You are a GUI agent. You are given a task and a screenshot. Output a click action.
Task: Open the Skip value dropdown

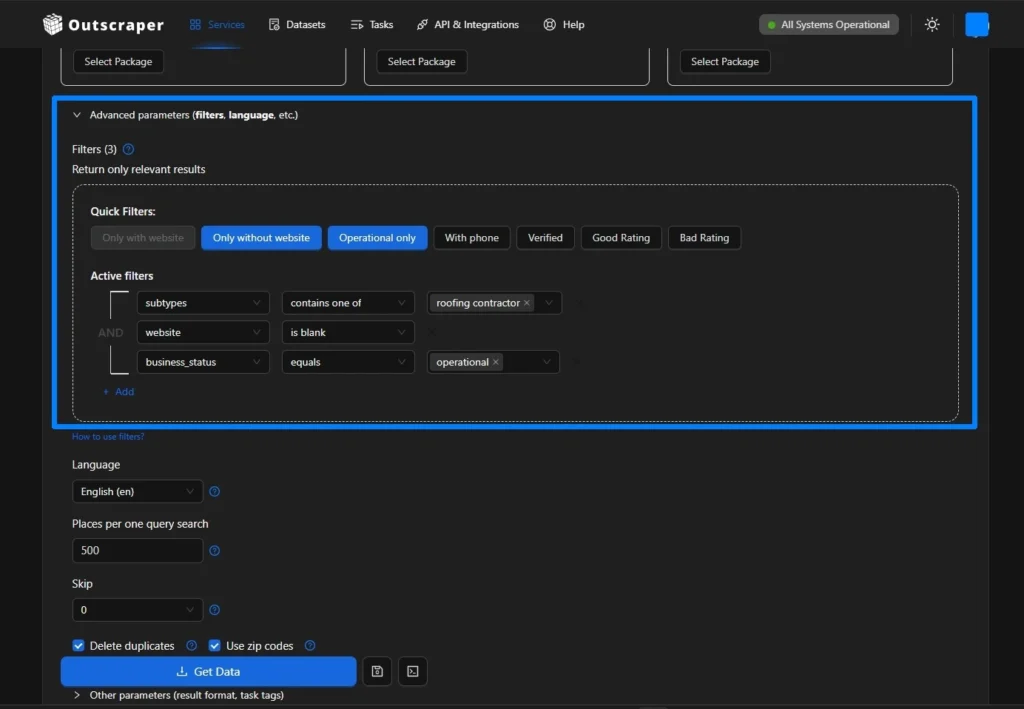[137, 610]
